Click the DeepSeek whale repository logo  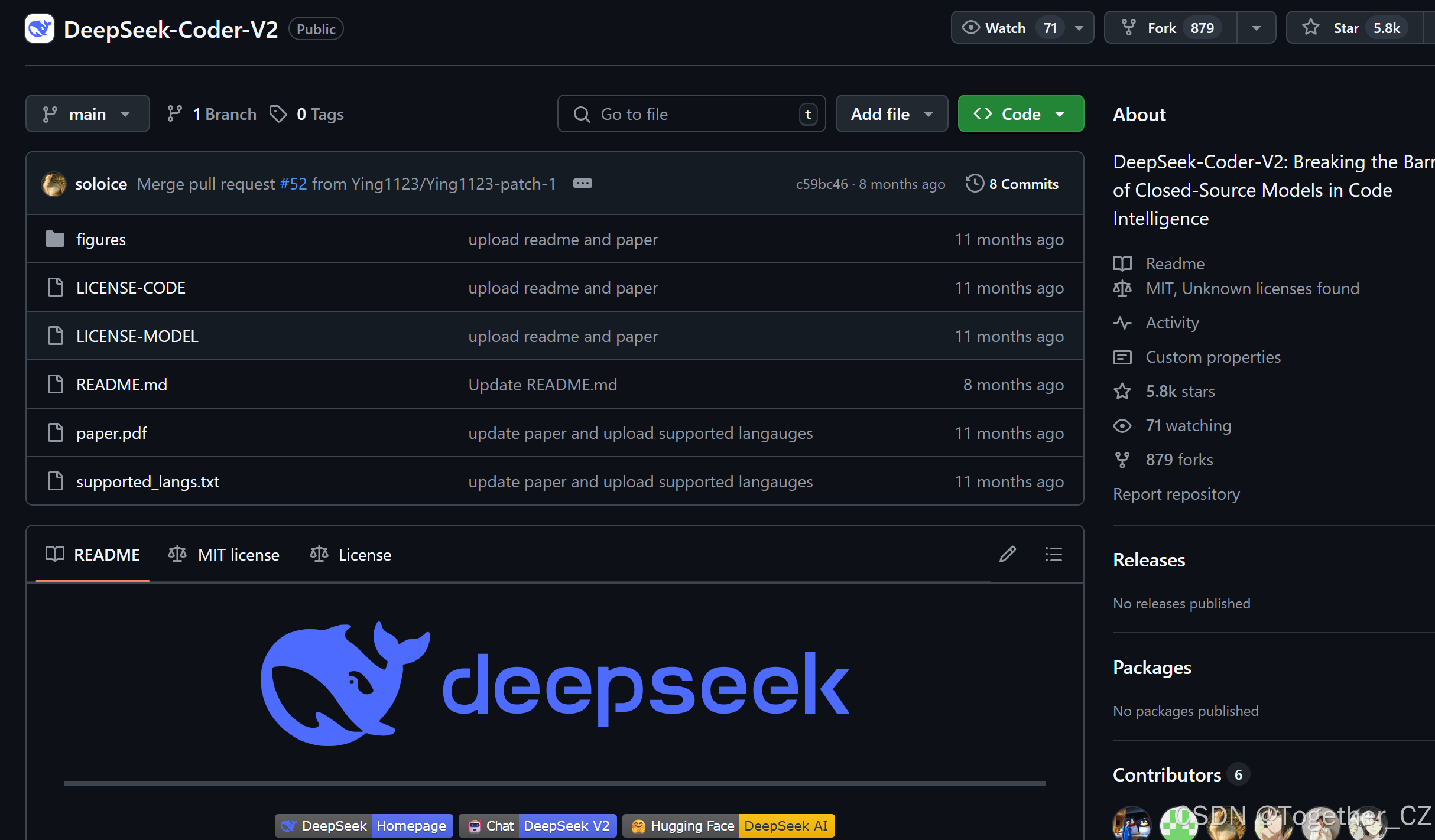(x=39, y=28)
